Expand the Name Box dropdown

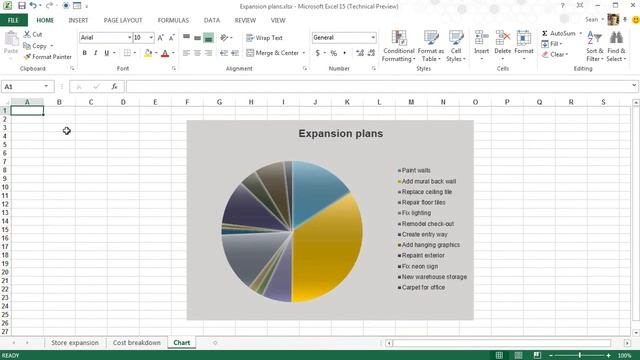coord(46,86)
